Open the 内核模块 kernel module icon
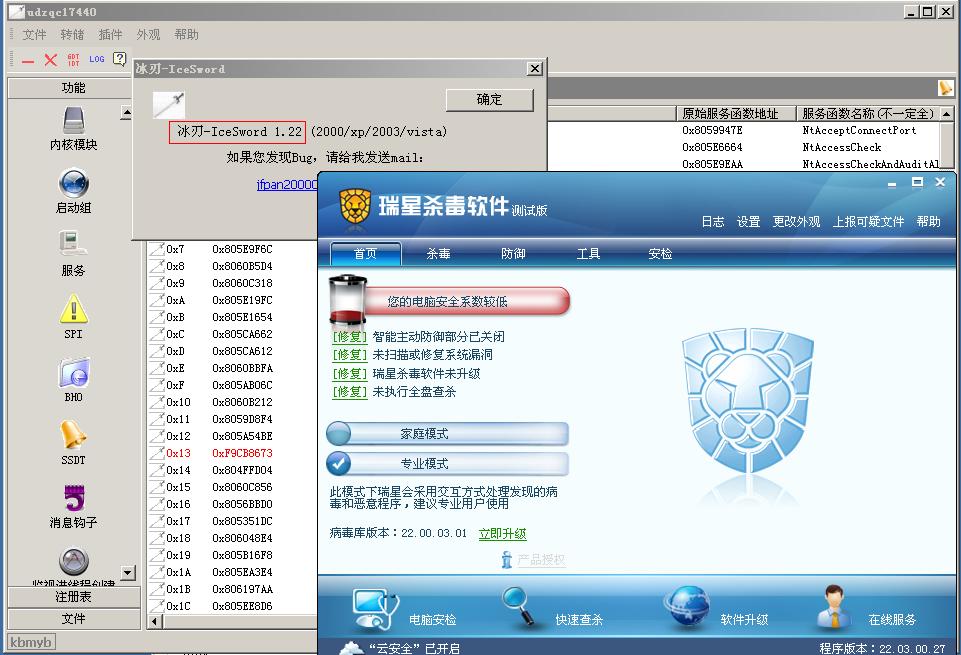This screenshot has width=961, height=655. point(74,120)
